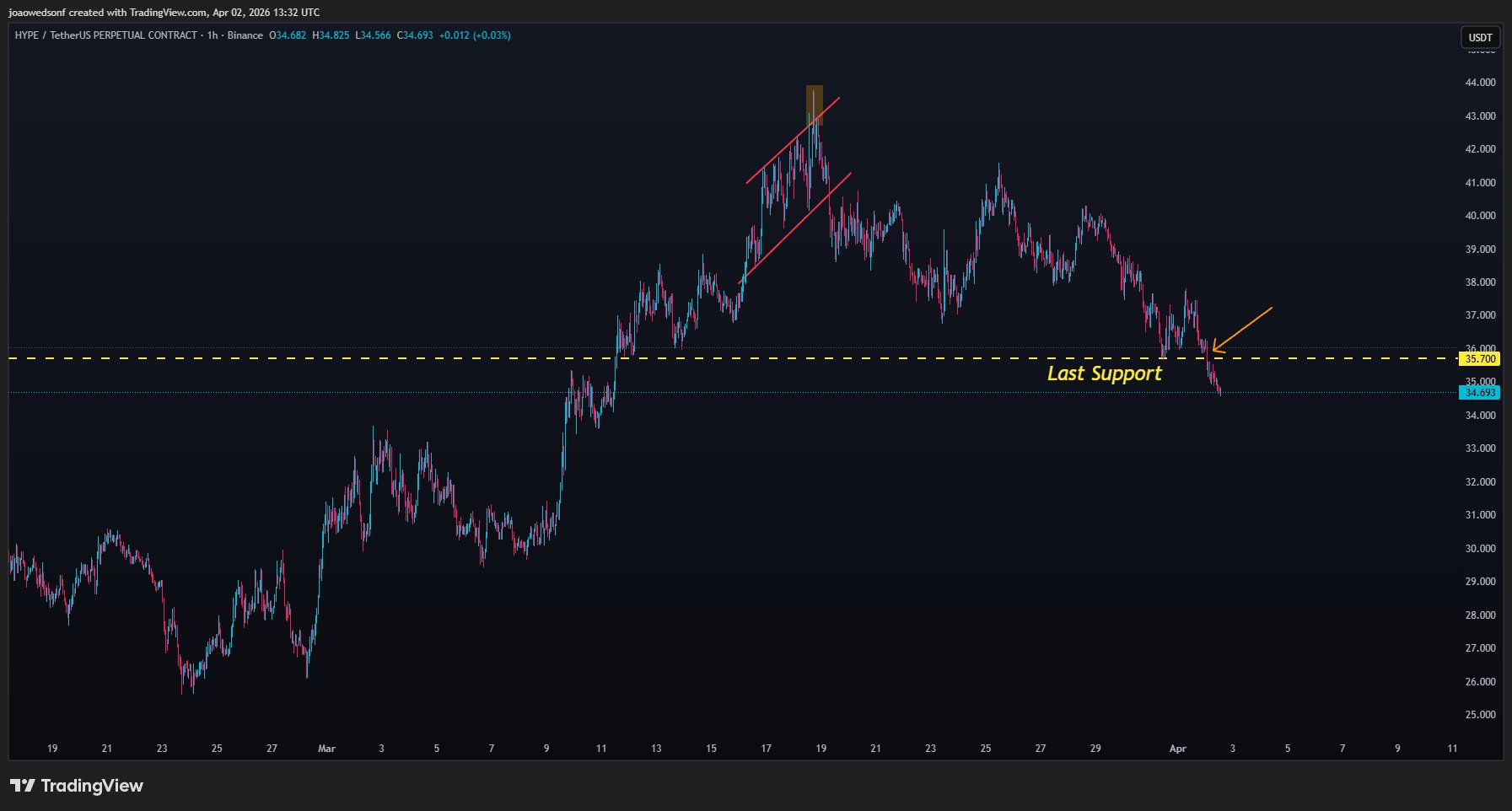This screenshot has width=1512, height=811.
Task: Click the +0.012 (+0.03%) change value
Action: [475, 35]
